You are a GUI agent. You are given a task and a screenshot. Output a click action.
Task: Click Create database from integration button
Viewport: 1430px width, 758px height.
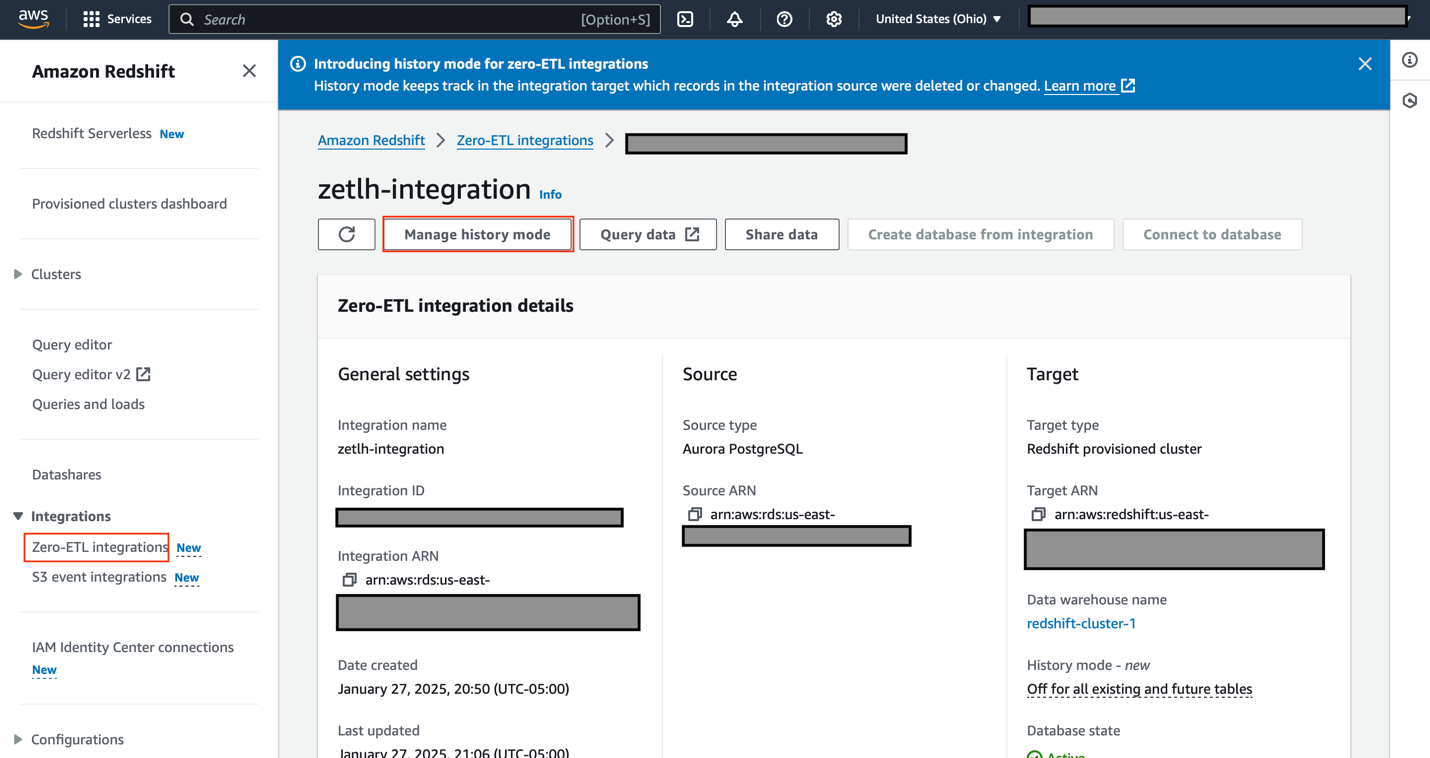(x=981, y=234)
